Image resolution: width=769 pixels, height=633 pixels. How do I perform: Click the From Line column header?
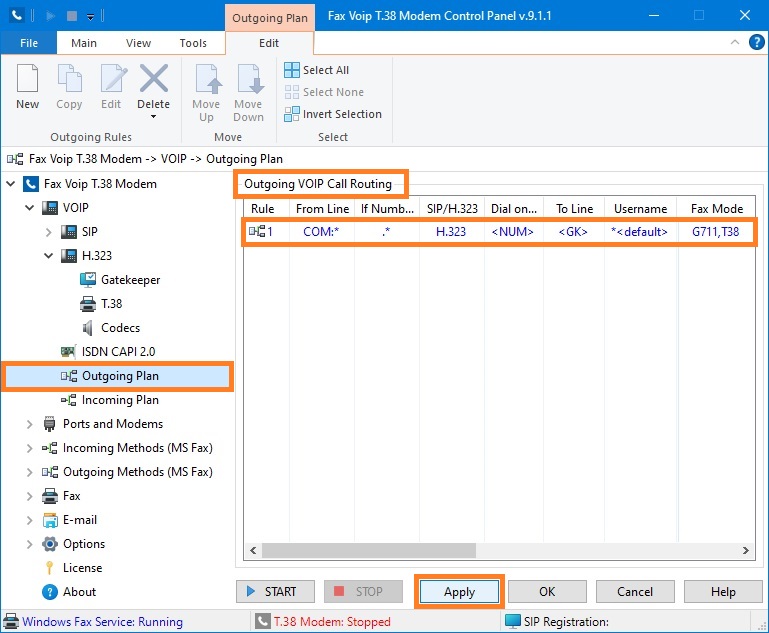(322, 209)
